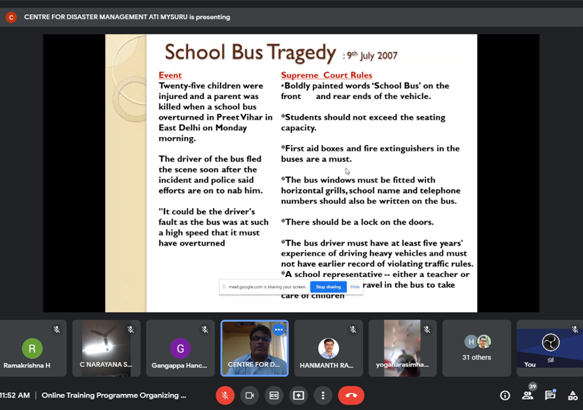This screenshot has width=583, height=410.
Task: Select Ramakrishna H participant tile
Action: [32, 348]
